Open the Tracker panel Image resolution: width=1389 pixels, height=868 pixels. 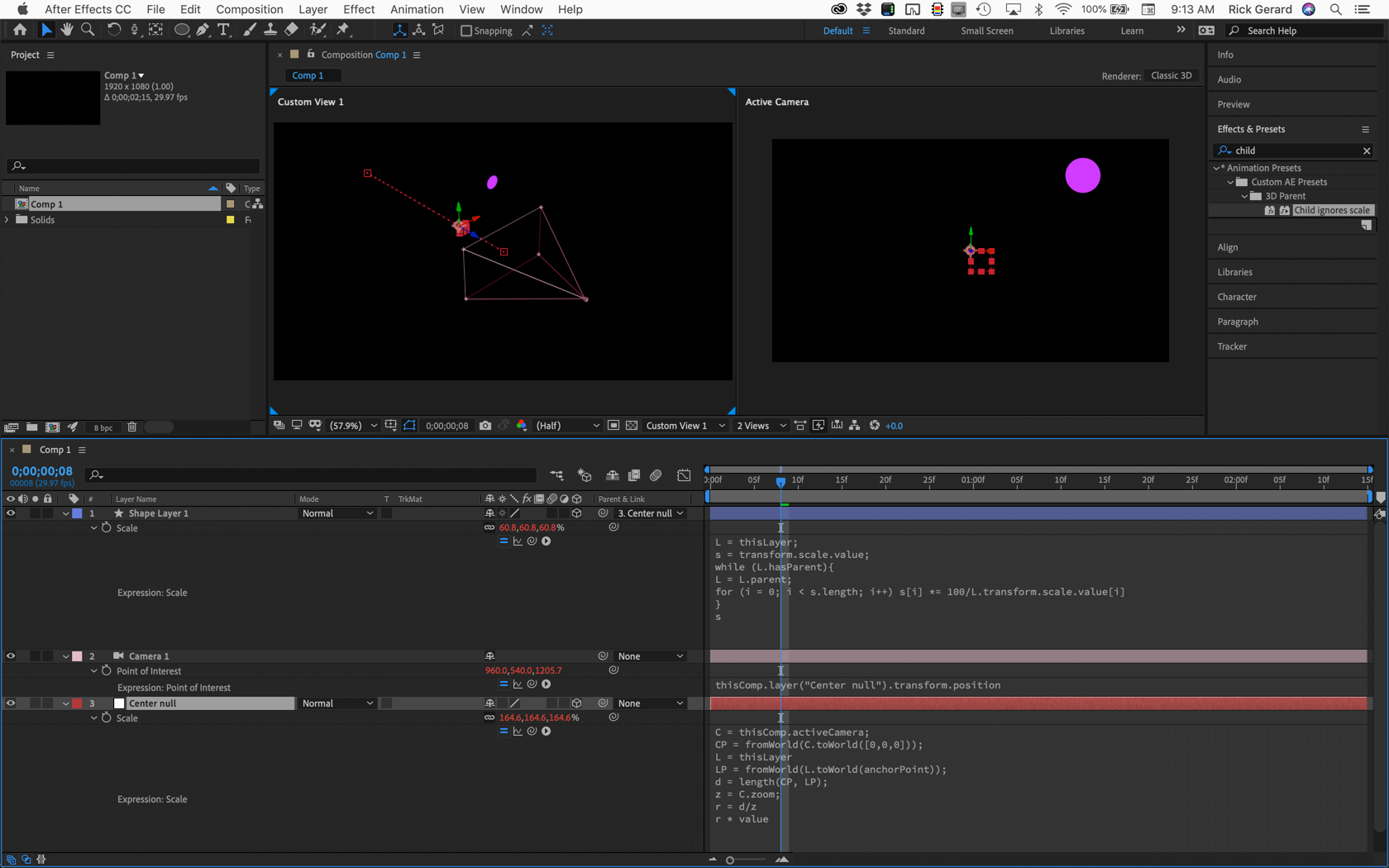tap(1232, 346)
